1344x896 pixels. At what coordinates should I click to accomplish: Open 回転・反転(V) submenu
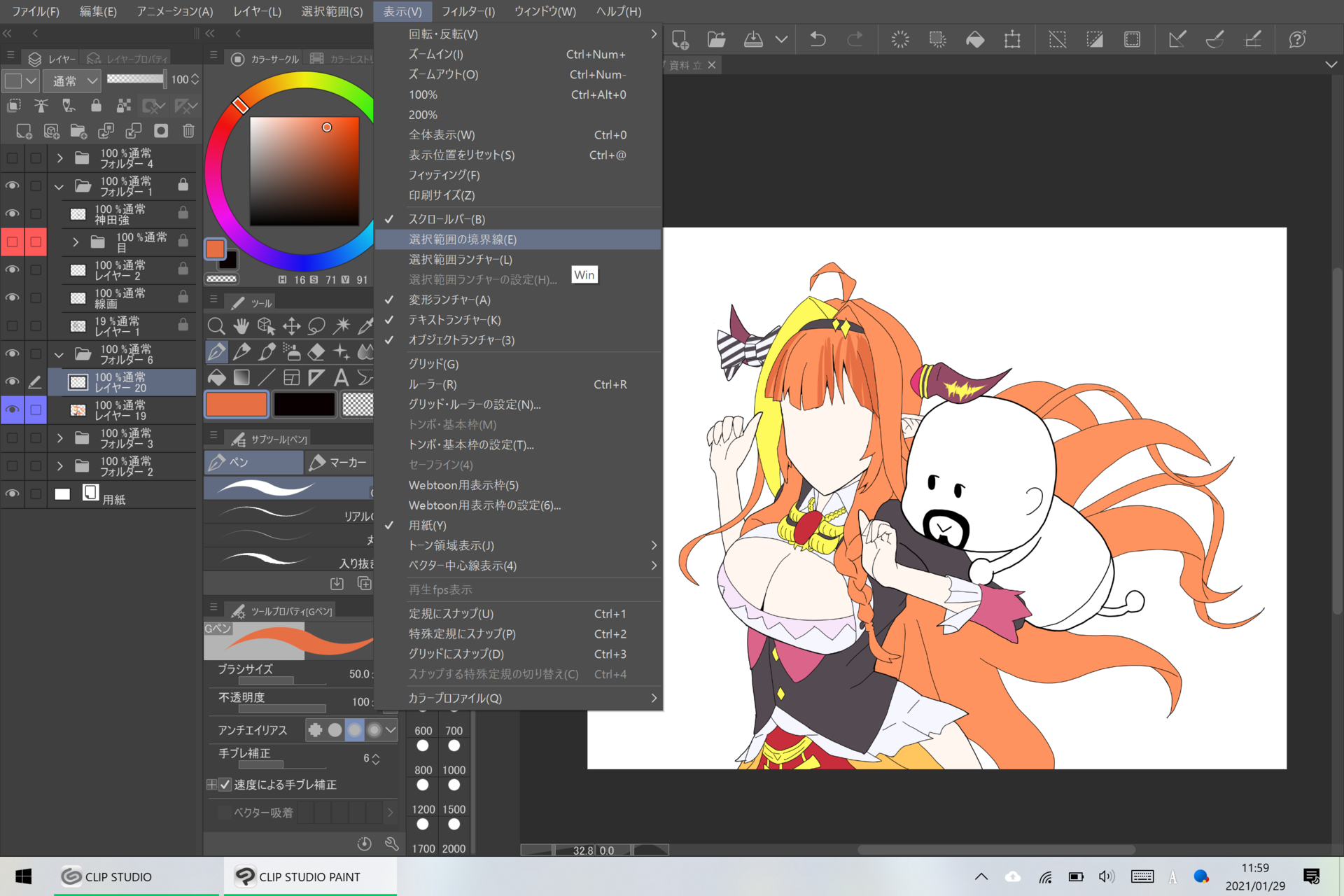pyautogui.click(x=518, y=34)
